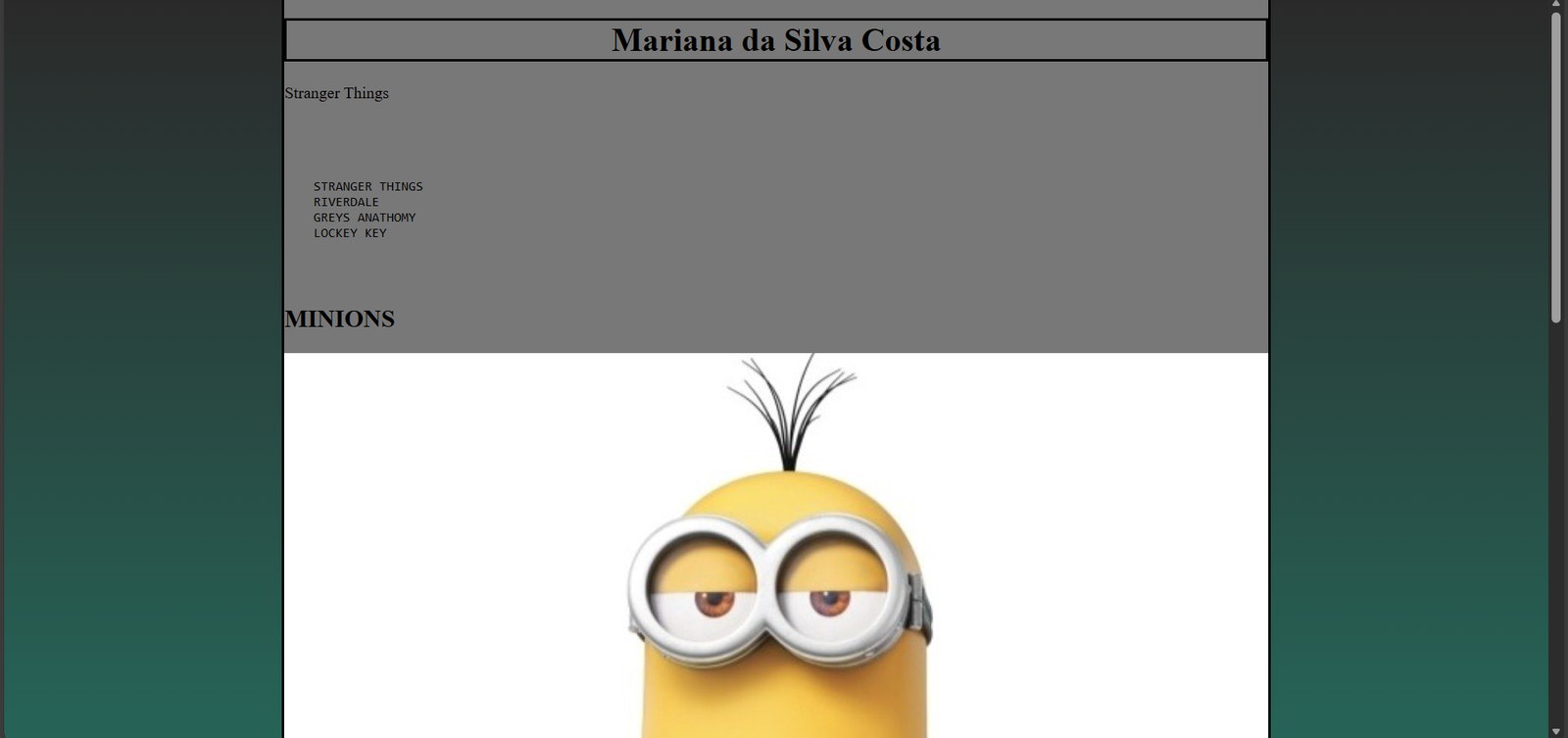
Task: Click the "Stranger Things" paragraph text
Action: point(336,93)
